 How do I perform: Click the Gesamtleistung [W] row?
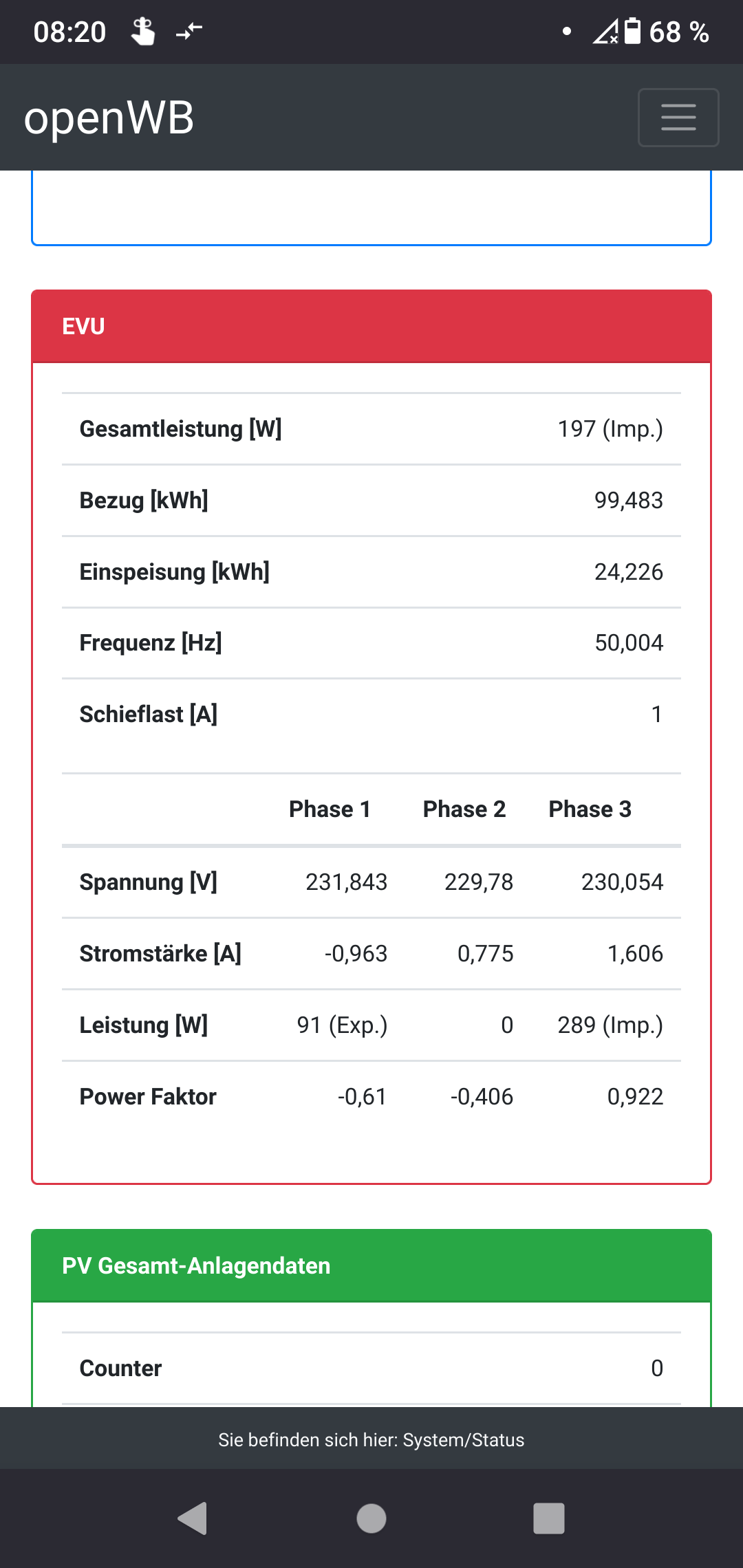click(x=371, y=429)
